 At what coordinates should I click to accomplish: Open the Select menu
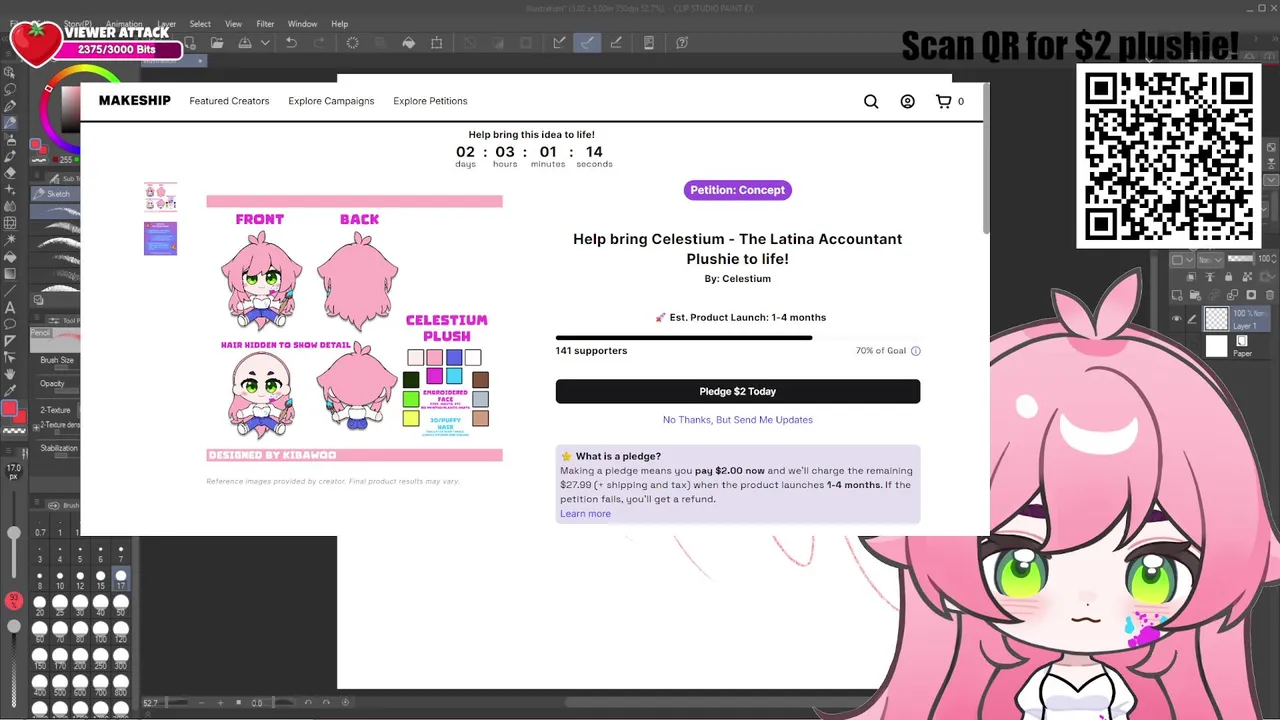pyautogui.click(x=200, y=24)
